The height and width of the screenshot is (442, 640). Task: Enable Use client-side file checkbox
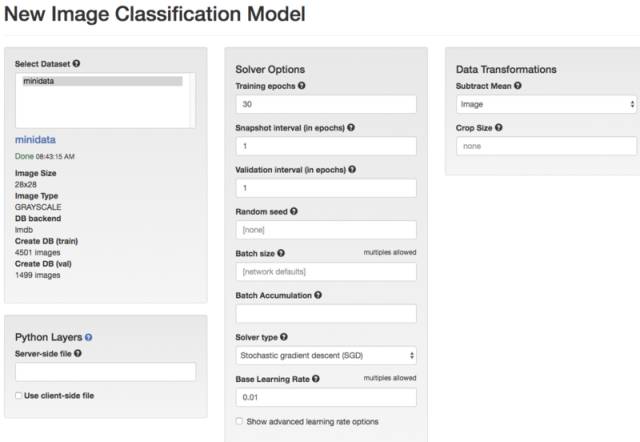coord(18,395)
